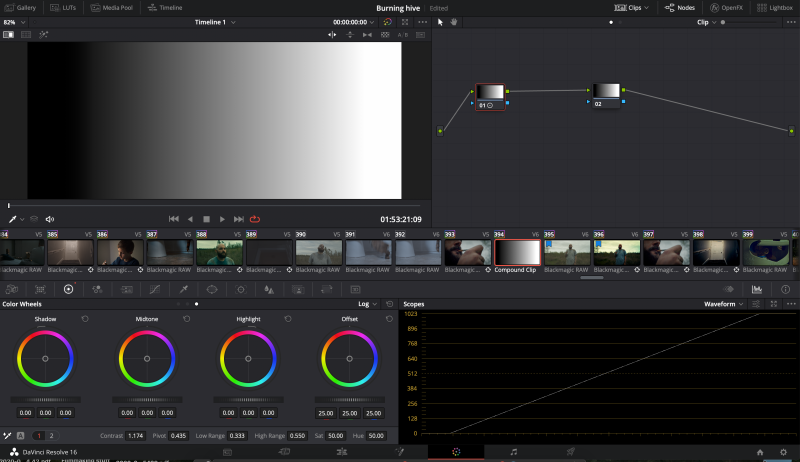
Task: Click the stop playback button
Action: (x=206, y=219)
